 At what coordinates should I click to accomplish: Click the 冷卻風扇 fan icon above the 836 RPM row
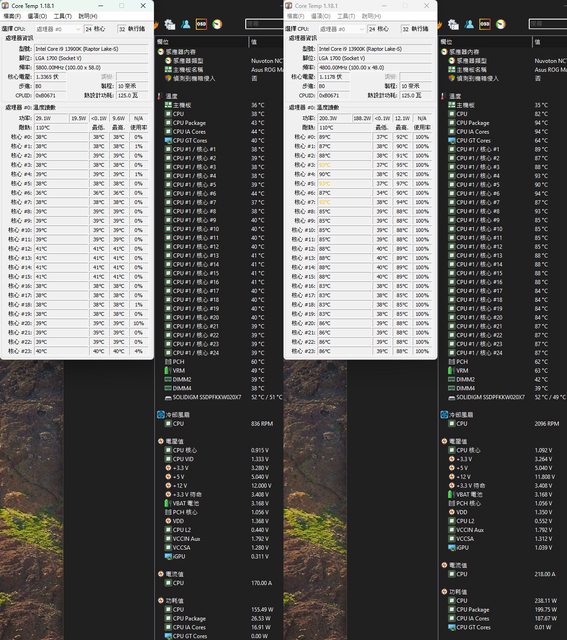click(160, 415)
